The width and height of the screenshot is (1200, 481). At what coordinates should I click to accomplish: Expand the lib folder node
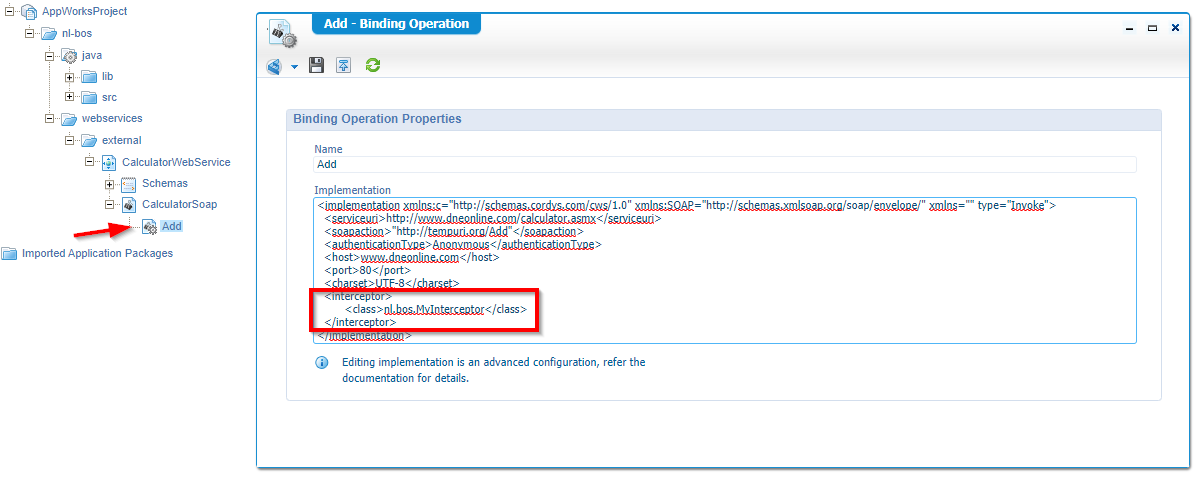click(70, 77)
